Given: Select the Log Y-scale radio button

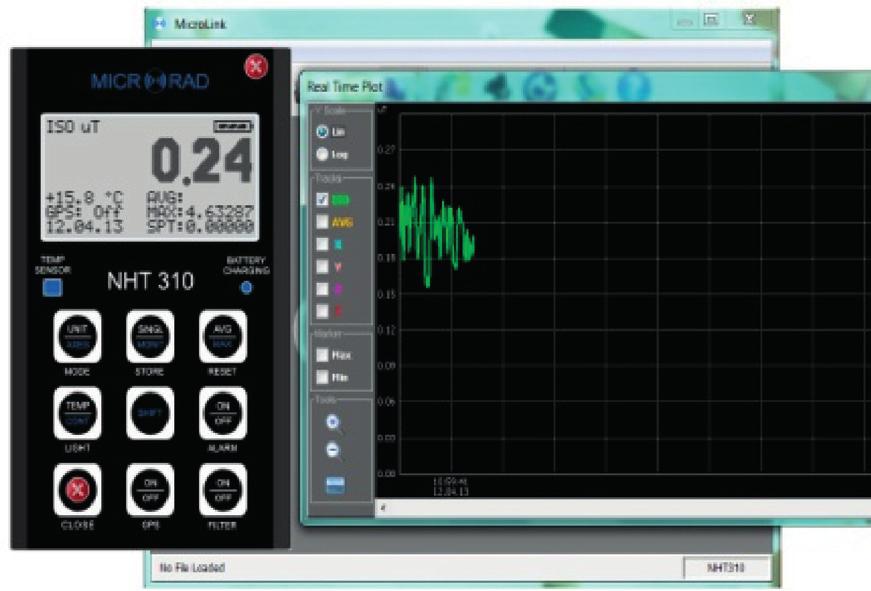Looking at the screenshot, I should (322, 154).
